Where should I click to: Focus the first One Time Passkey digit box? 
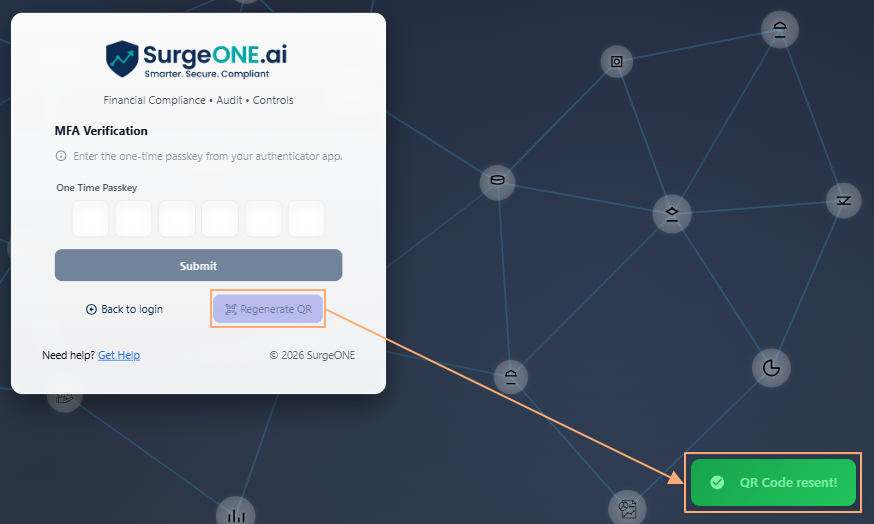tap(90, 219)
